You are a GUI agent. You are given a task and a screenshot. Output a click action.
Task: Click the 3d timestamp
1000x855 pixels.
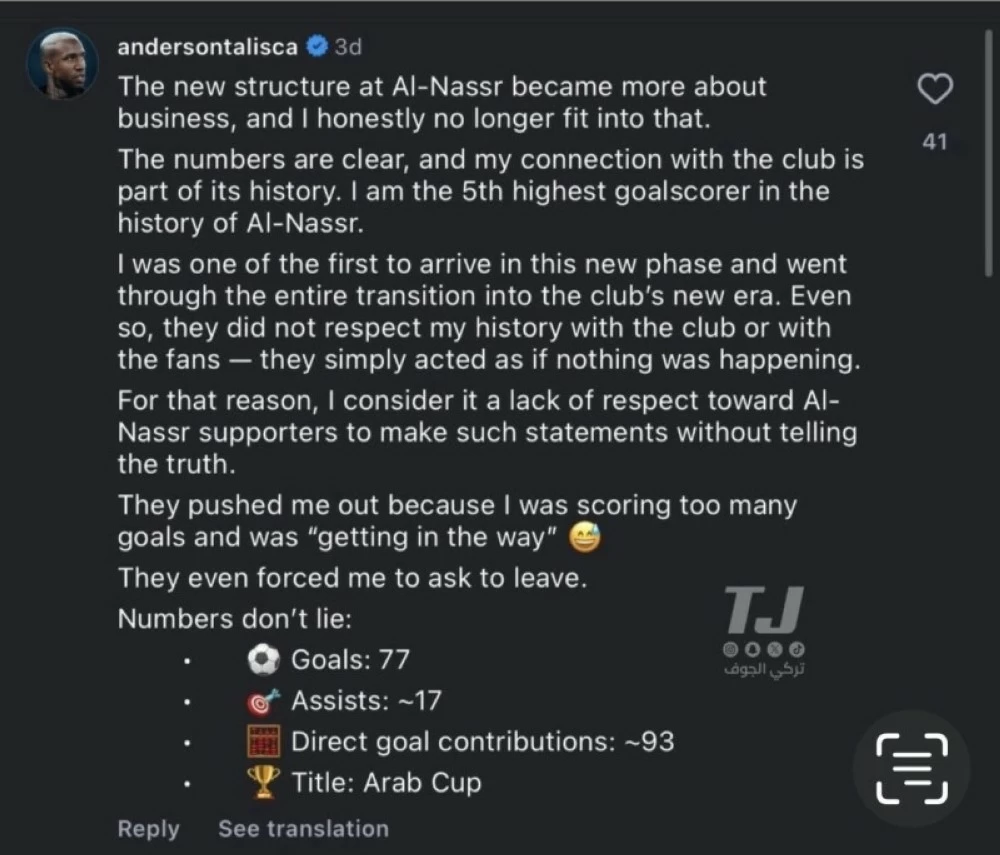tap(348, 47)
